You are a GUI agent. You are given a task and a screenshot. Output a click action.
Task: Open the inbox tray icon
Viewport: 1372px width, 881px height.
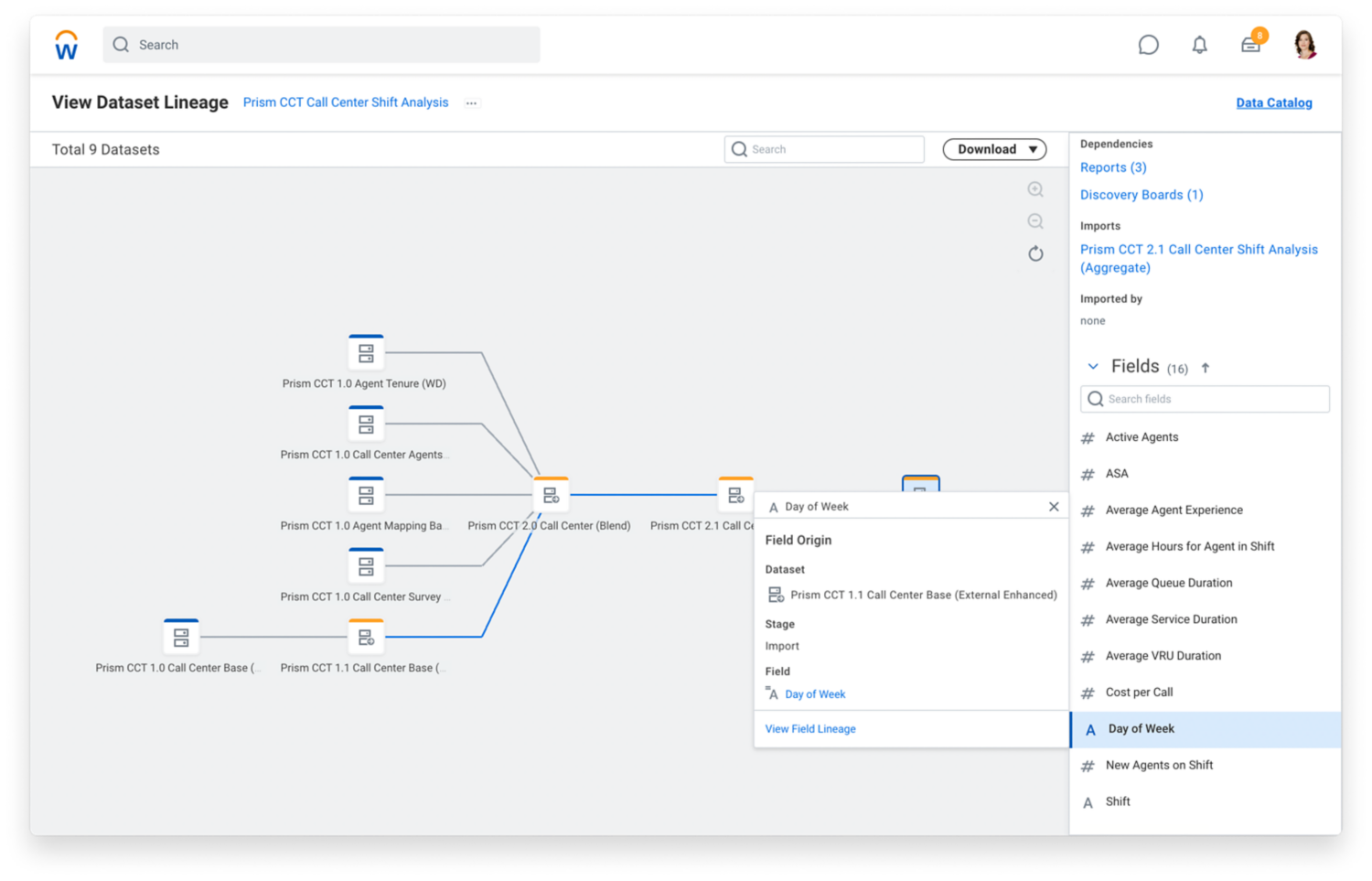[x=1250, y=45]
